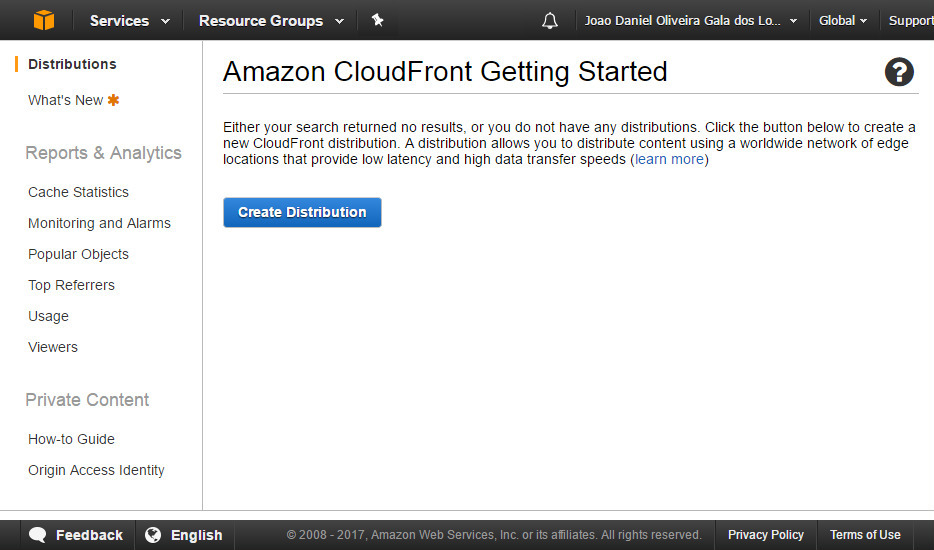This screenshot has width=934, height=550.
Task: Open Origin Access Identity
Action: click(x=96, y=470)
